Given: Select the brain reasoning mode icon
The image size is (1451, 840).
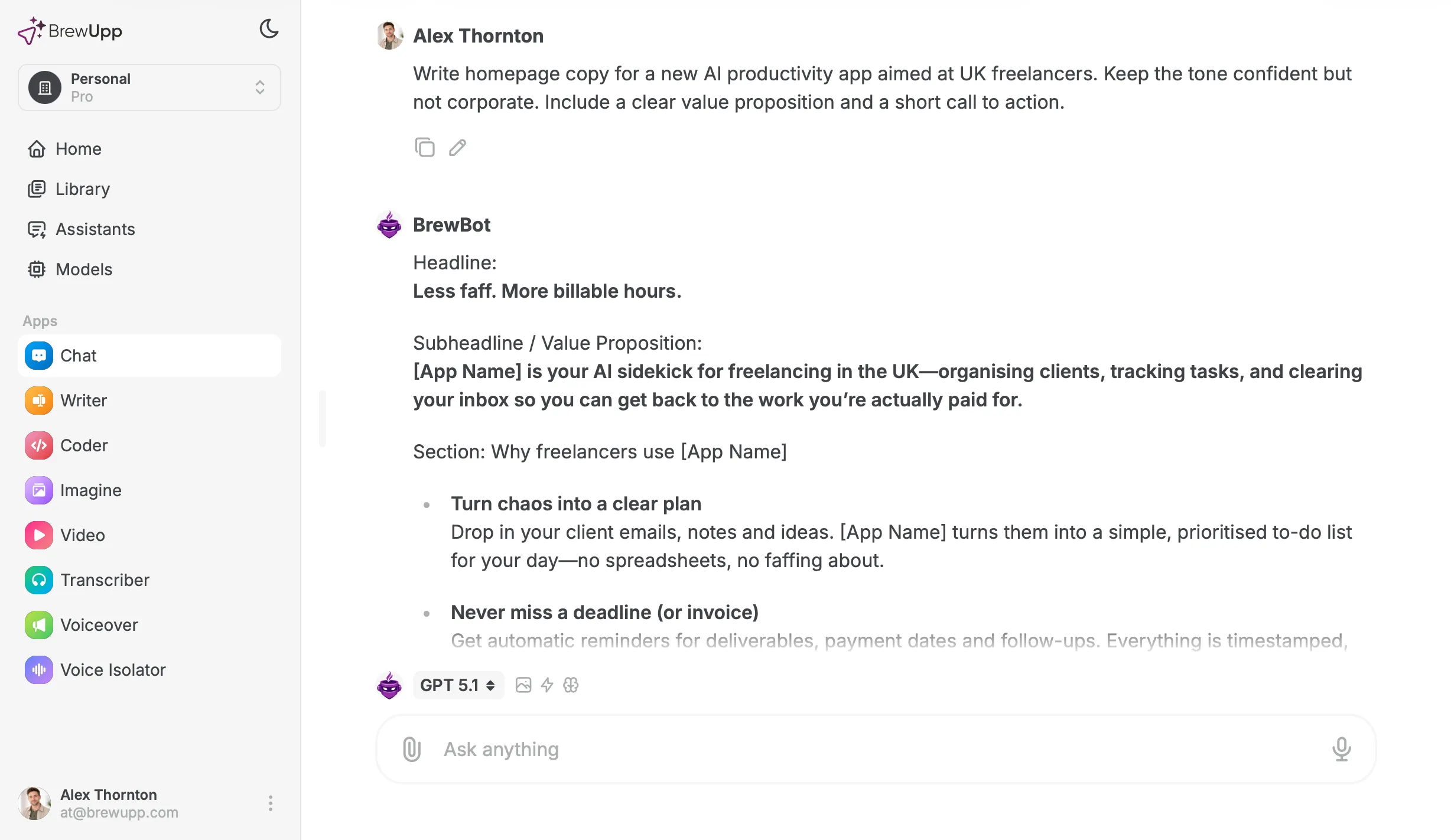Looking at the screenshot, I should pyautogui.click(x=571, y=685).
